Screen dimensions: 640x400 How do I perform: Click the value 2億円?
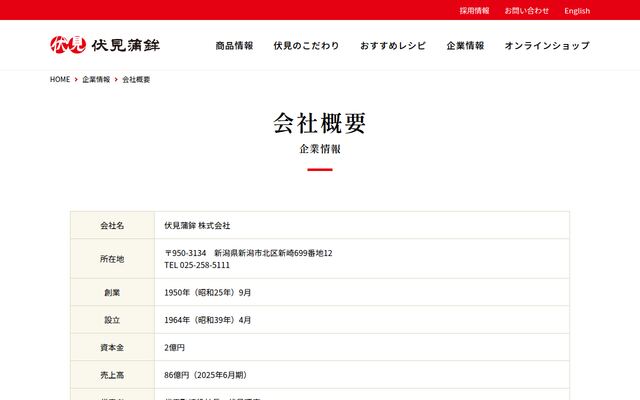[x=175, y=347]
